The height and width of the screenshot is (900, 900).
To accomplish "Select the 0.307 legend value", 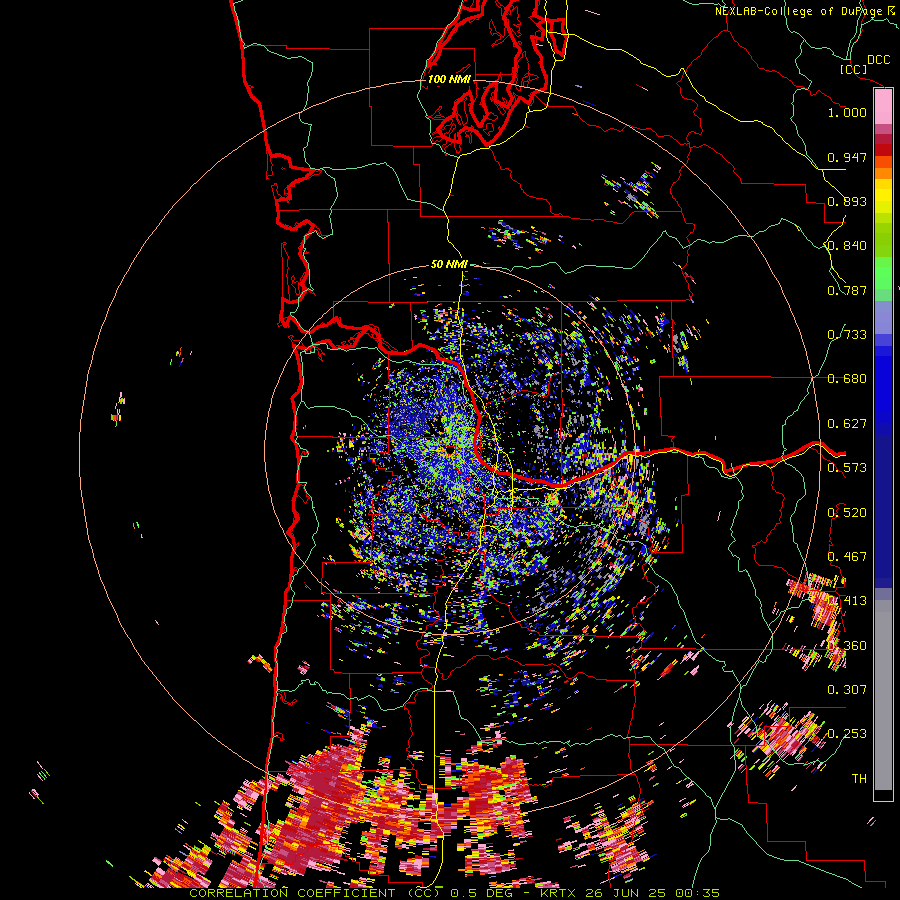I will tap(847, 690).
